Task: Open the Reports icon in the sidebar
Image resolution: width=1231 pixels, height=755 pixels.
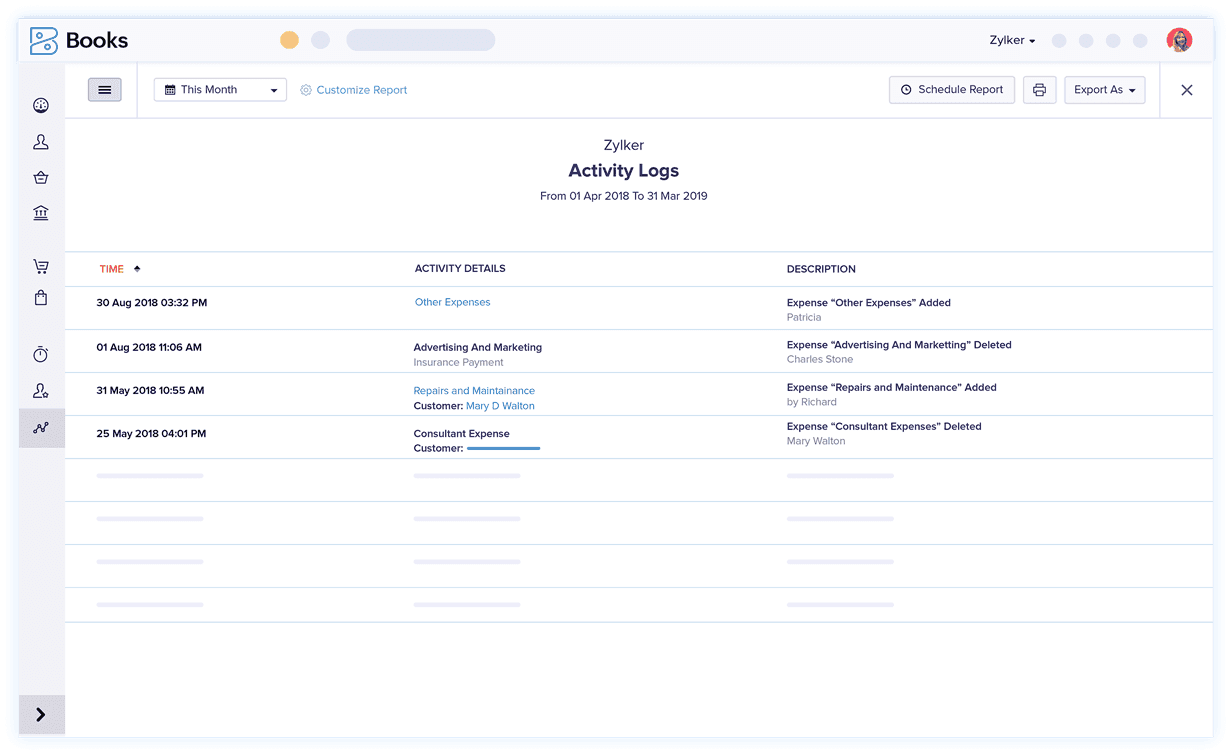Action: tap(40, 427)
